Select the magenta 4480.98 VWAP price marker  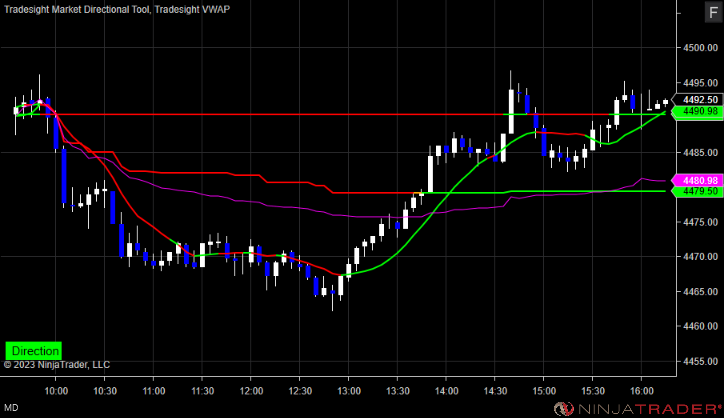pyautogui.click(x=698, y=181)
